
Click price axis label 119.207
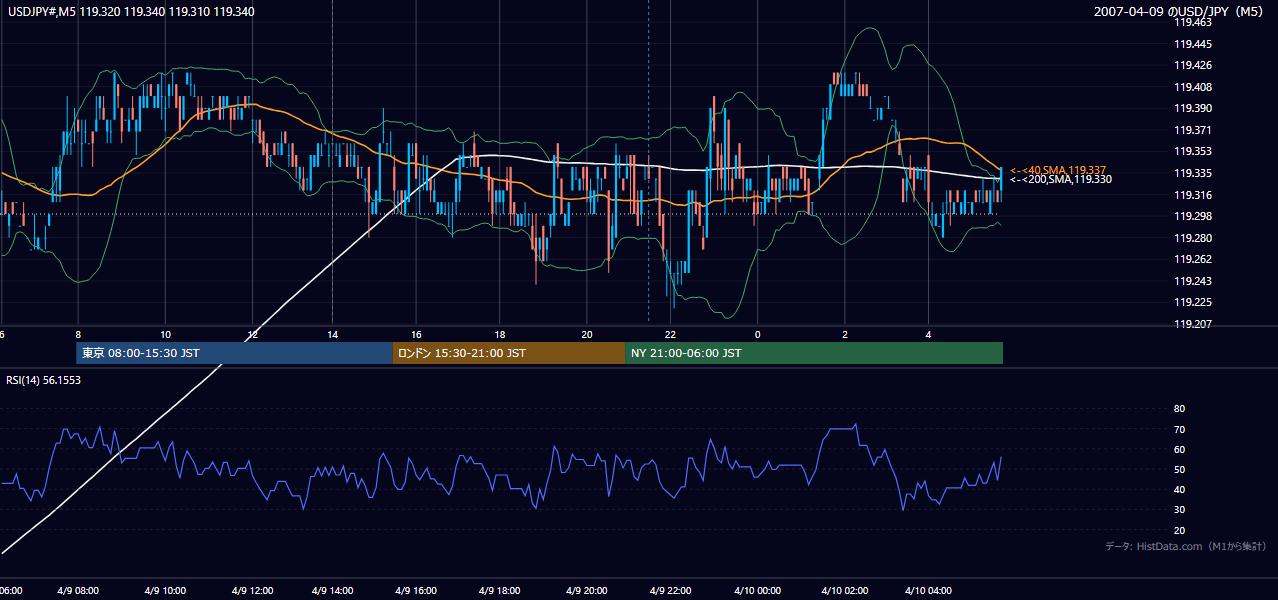point(1194,324)
